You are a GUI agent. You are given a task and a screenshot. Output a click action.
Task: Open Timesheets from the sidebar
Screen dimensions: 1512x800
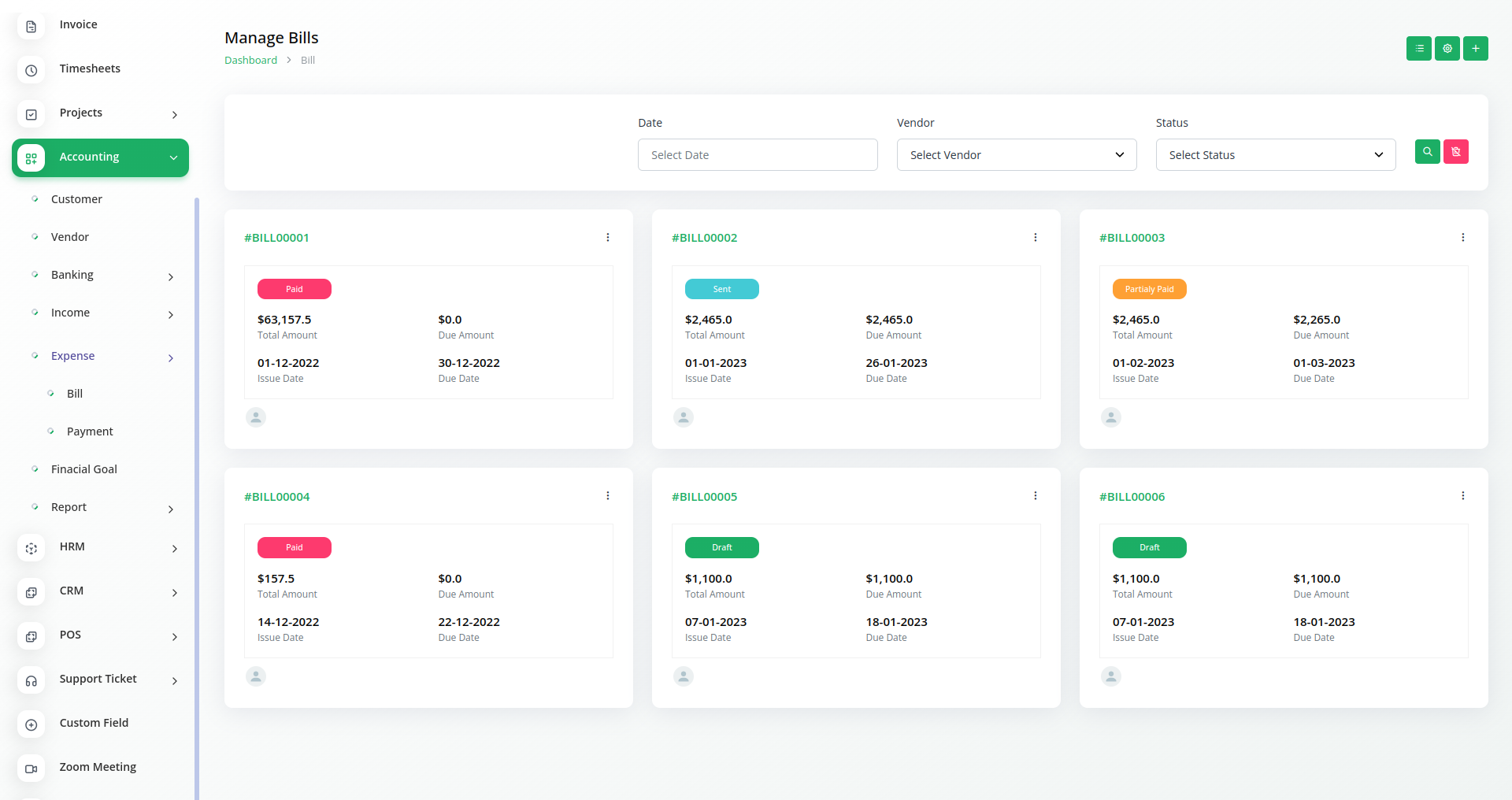pyautogui.click(x=90, y=69)
